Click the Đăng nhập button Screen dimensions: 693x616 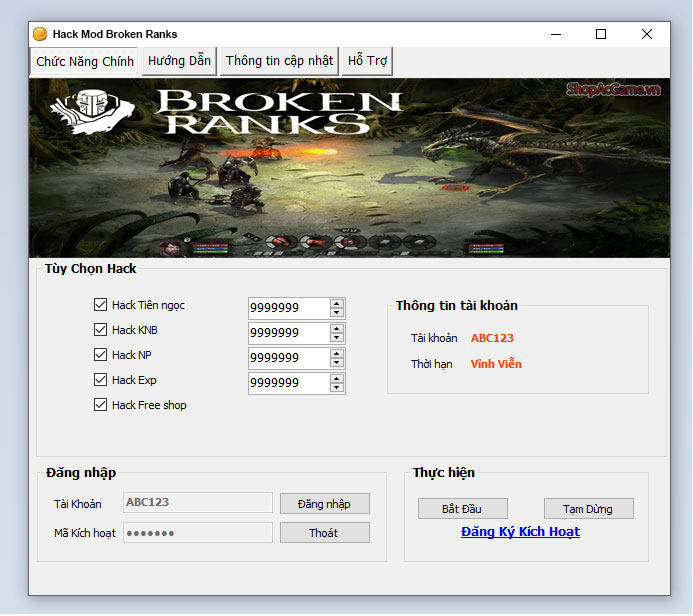coord(324,504)
